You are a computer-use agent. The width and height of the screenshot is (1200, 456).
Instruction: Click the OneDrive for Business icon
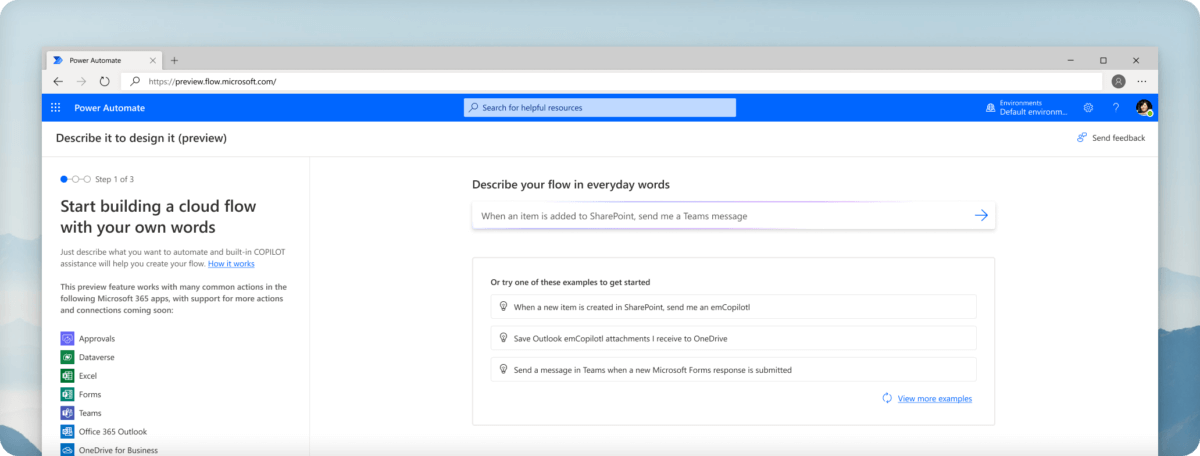(67, 450)
